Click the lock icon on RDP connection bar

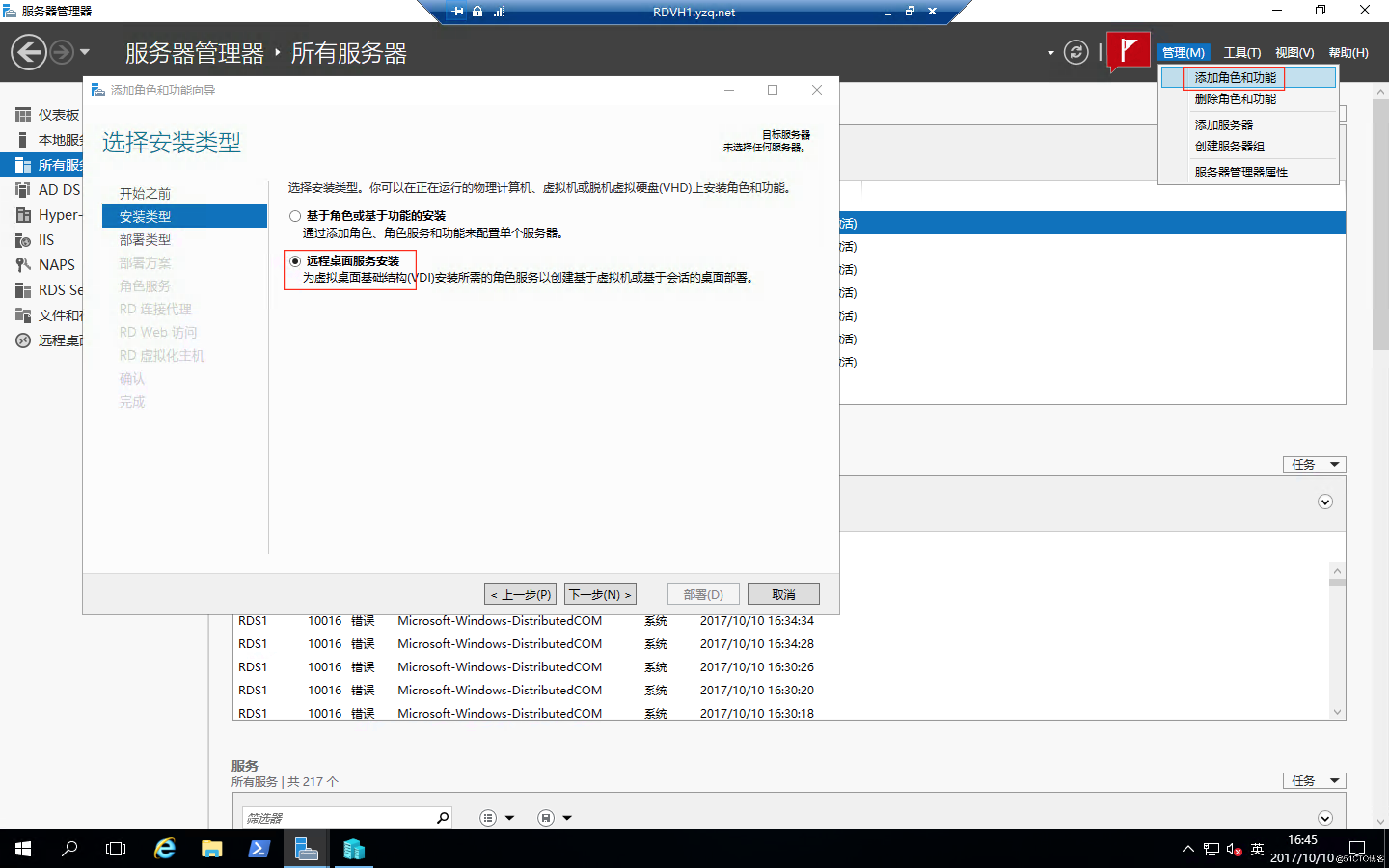pyautogui.click(x=477, y=11)
